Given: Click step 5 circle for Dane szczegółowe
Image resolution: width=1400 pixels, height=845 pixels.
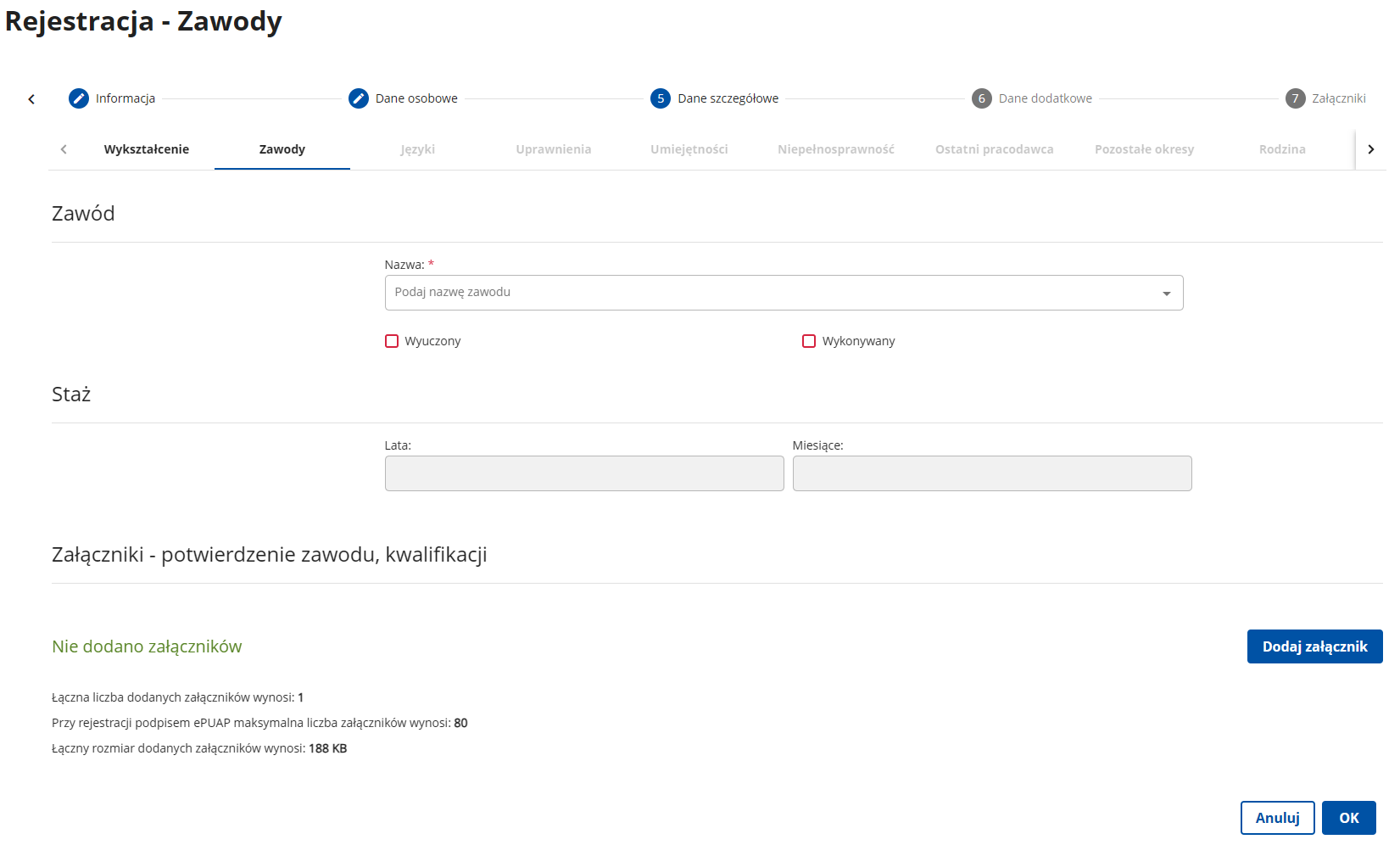Looking at the screenshot, I should 661,98.
